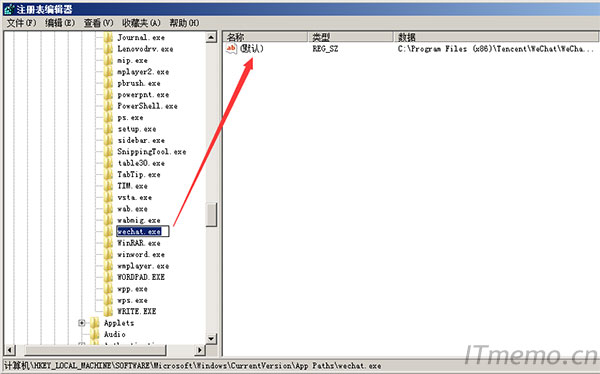Select the Journal.exe key
Viewport: 600px width, 374px height.
click(x=141, y=37)
